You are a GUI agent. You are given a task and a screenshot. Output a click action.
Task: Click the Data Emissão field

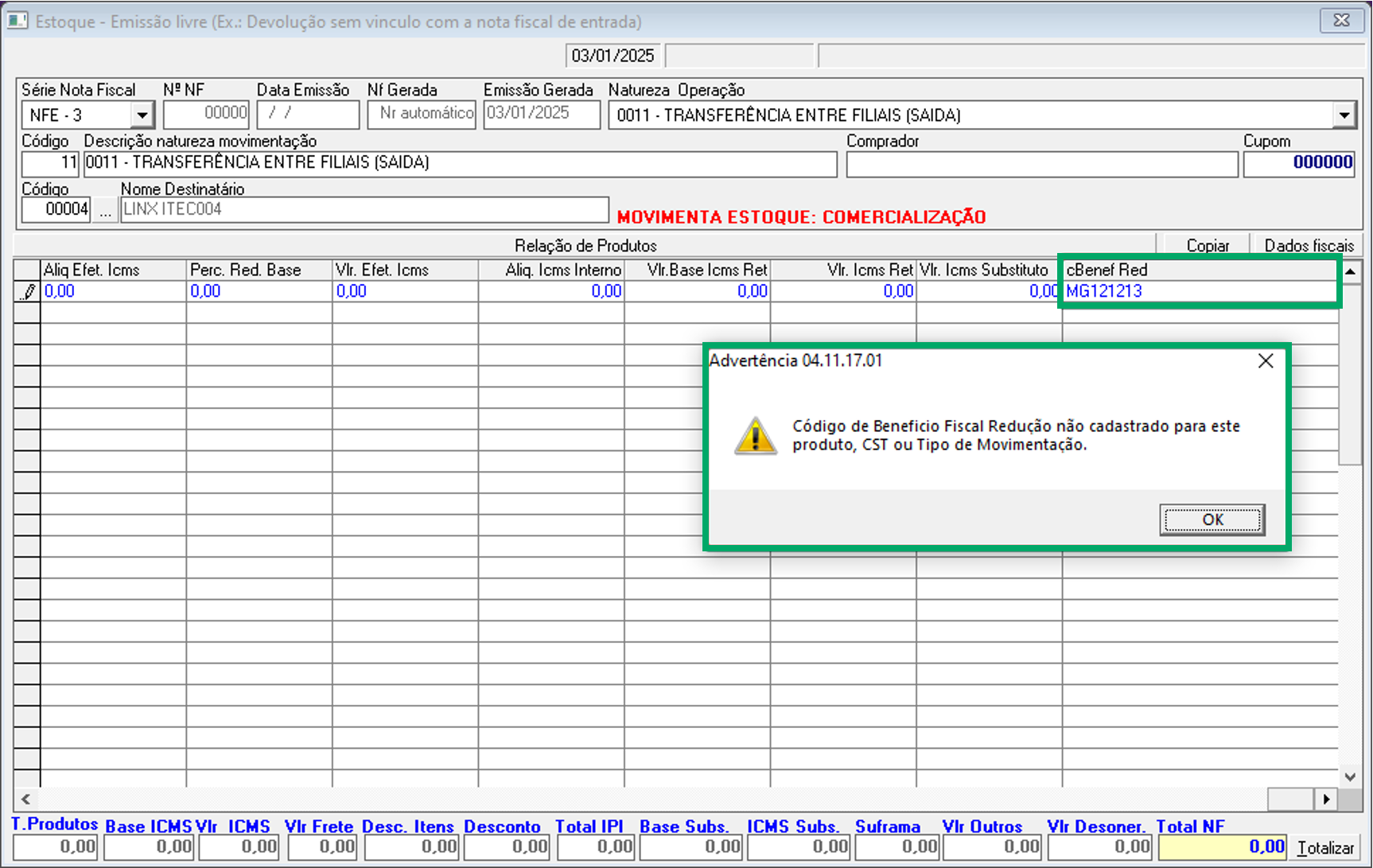[x=308, y=114]
